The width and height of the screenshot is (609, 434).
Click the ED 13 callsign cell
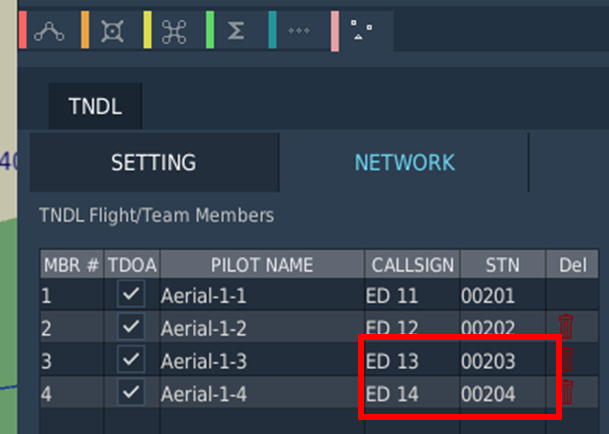pos(412,361)
